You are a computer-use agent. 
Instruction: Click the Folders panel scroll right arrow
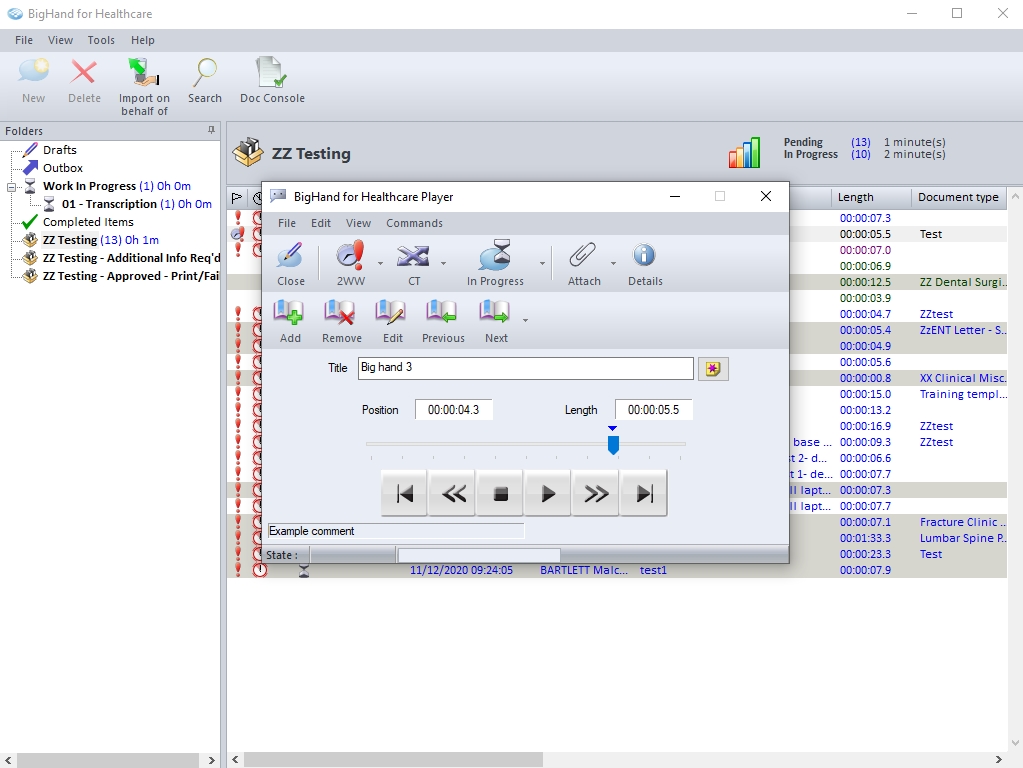tap(211, 760)
